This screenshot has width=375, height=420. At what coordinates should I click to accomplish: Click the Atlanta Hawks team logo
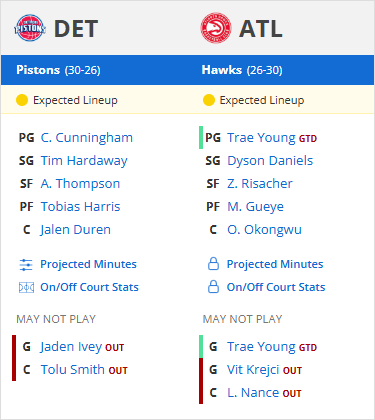tap(216, 28)
